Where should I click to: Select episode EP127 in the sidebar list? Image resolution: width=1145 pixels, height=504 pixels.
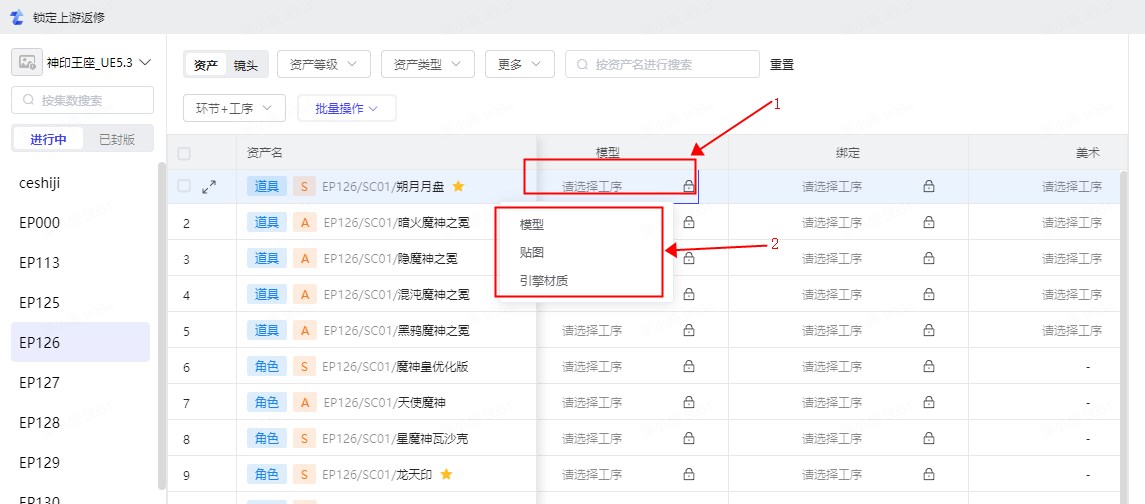point(40,382)
